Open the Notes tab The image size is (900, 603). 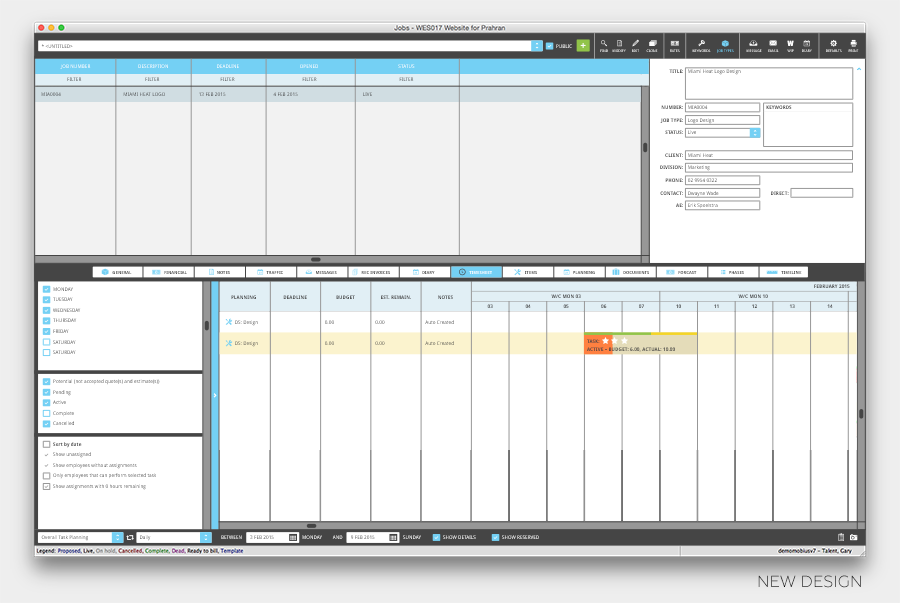point(220,272)
